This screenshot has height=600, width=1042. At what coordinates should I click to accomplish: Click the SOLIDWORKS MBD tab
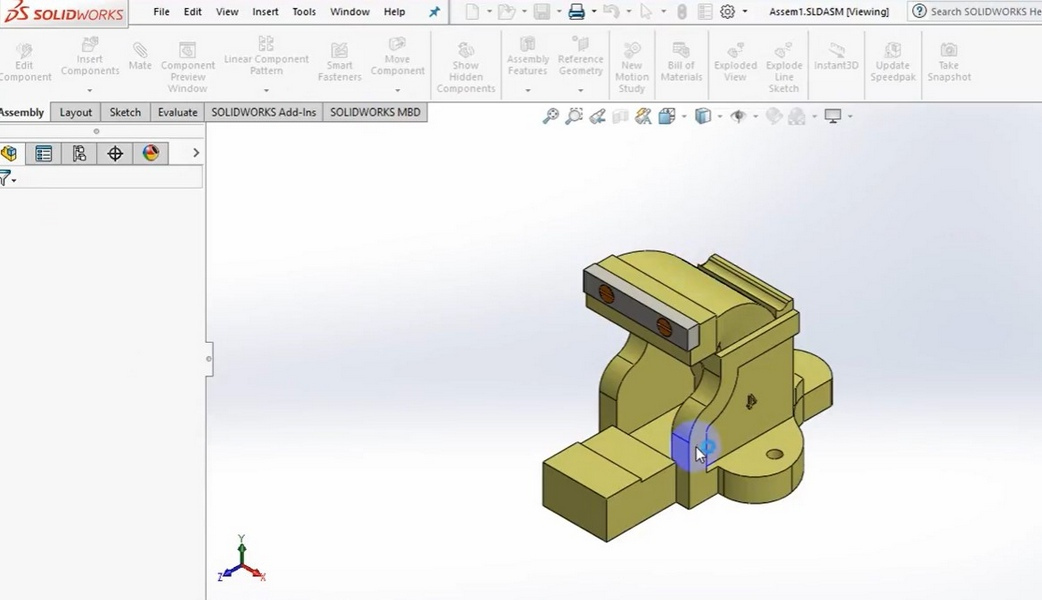point(375,112)
